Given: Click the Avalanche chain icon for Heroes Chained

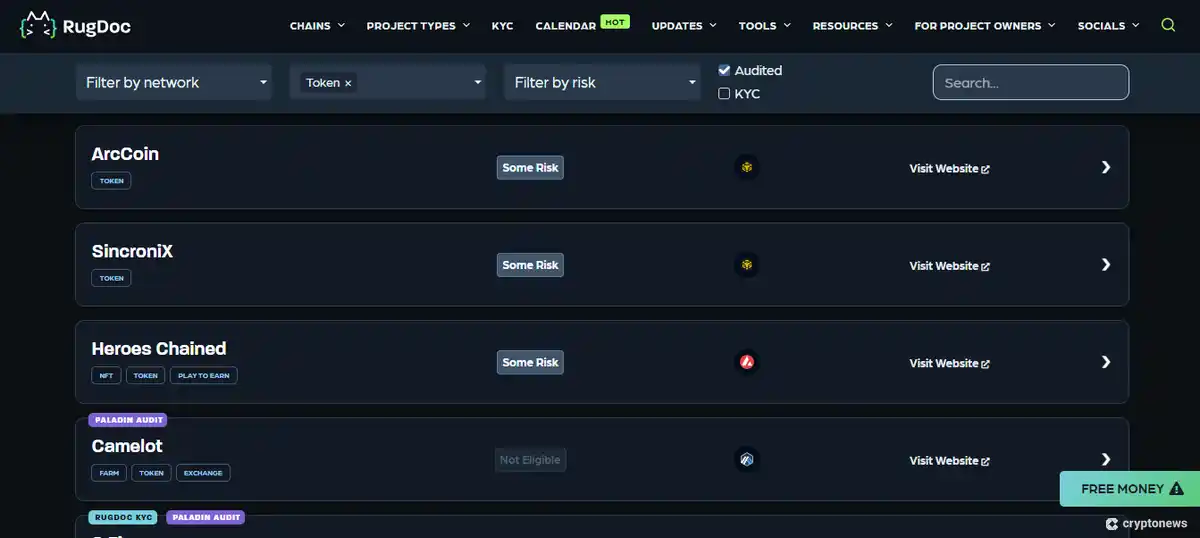Looking at the screenshot, I should pyautogui.click(x=746, y=362).
